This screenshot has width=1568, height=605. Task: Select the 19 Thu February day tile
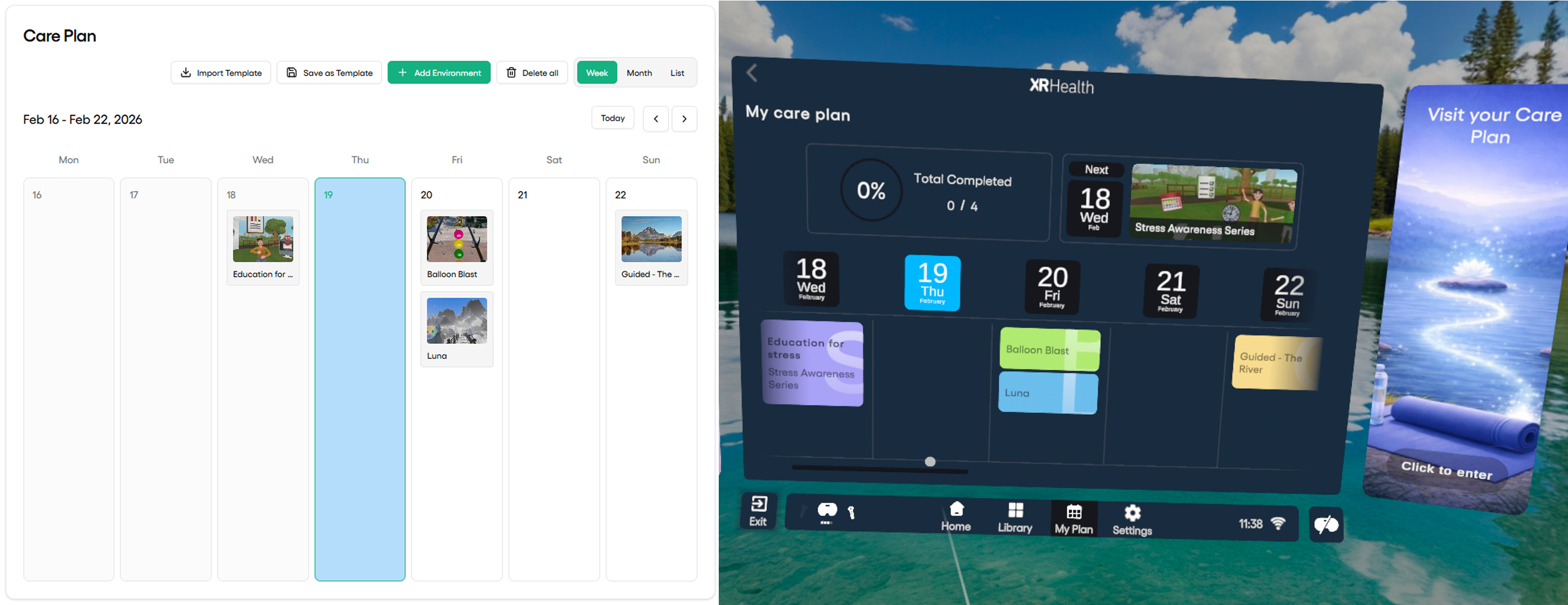(932, 283)
